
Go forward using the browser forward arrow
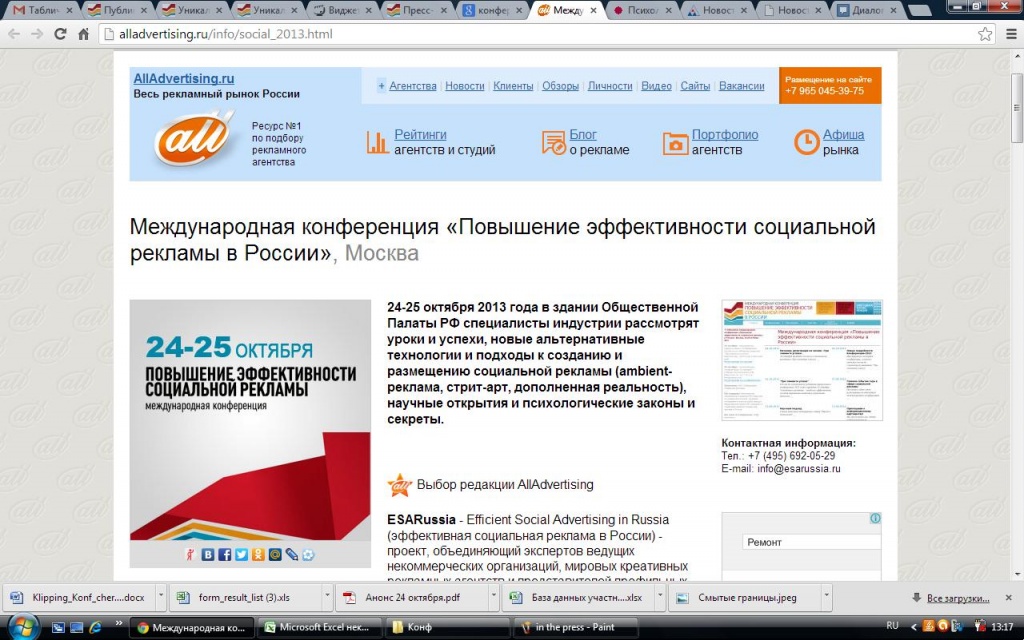[37, 34]
